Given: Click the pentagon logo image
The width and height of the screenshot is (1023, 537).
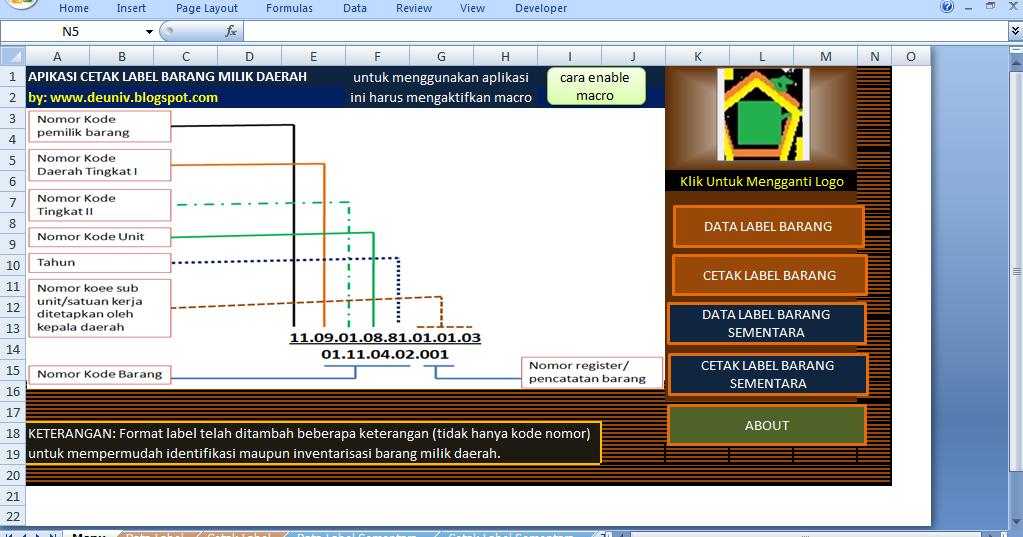Looking at the screenshot, I should [763, 114].
